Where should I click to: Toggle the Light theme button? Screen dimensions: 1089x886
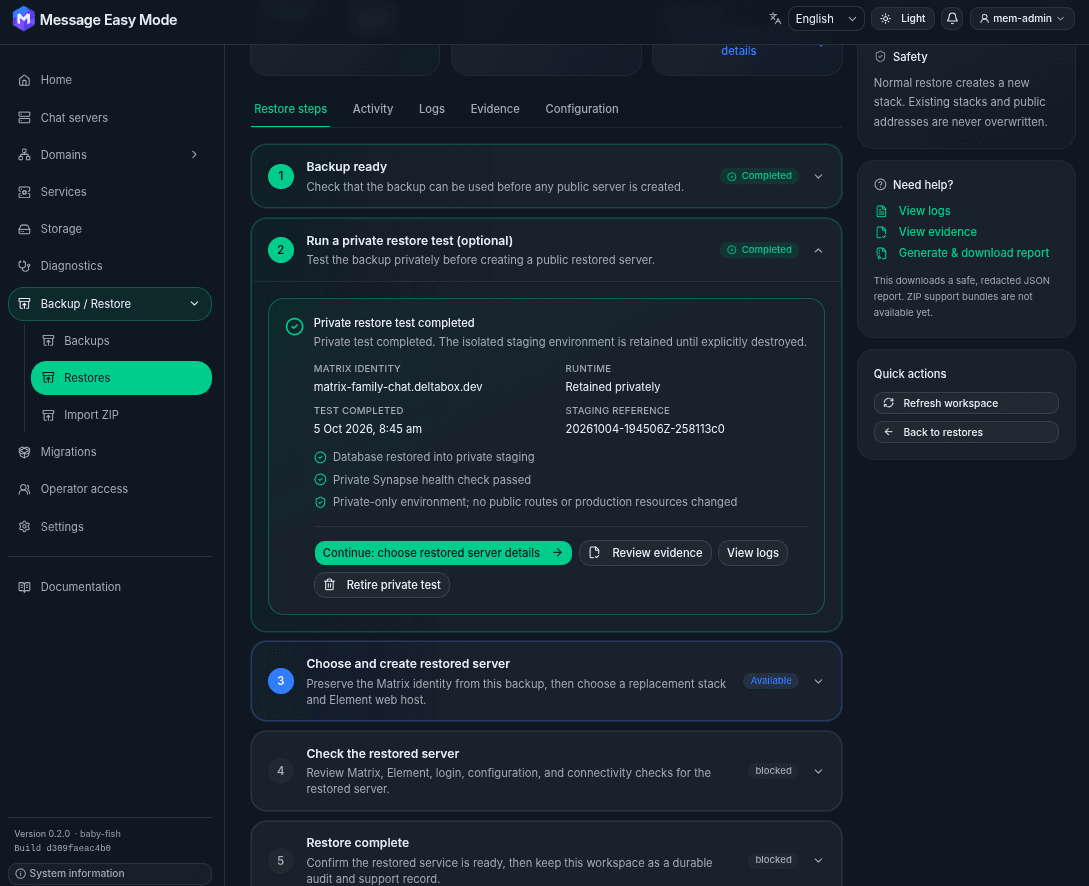[x=903, y=19]
